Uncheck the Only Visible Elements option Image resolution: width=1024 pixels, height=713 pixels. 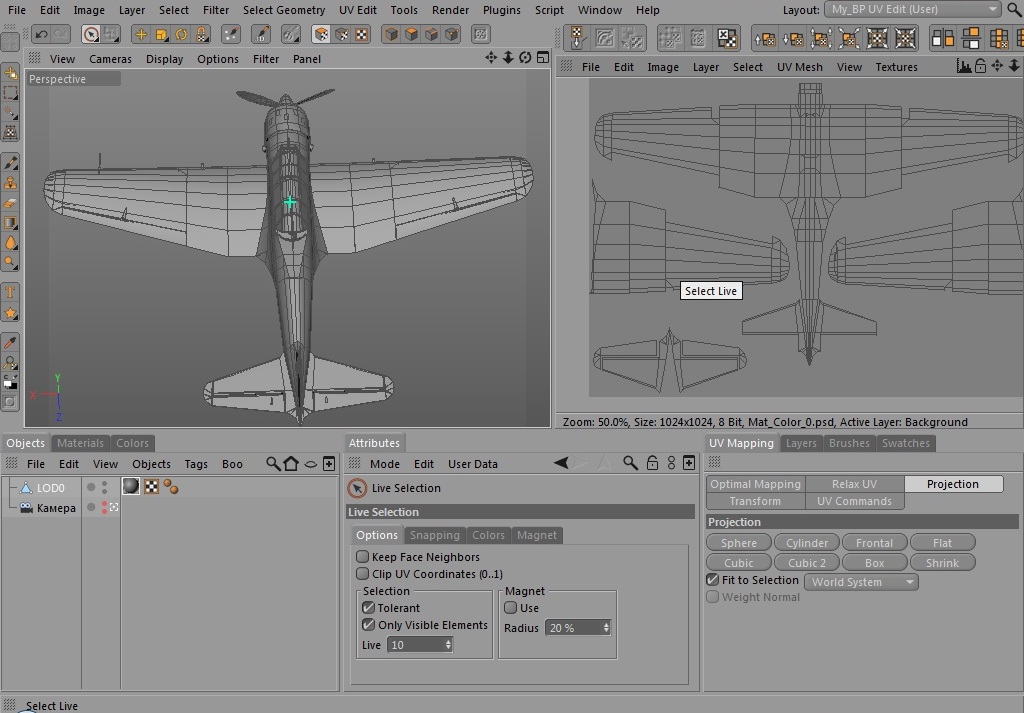pyautogui.click(x=368, y=625)
